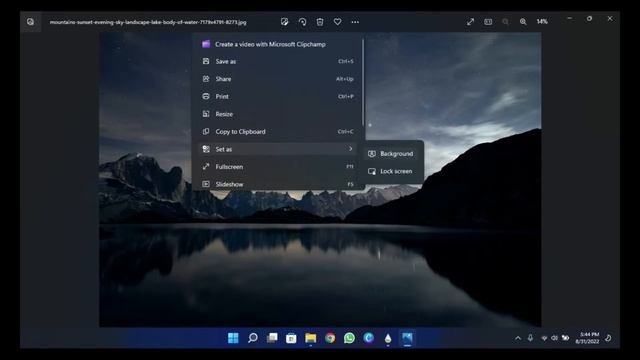Open the See more three-dots menu
Image resolution: width=640 pixels, height=360 pixels.
tap(355, 22)
